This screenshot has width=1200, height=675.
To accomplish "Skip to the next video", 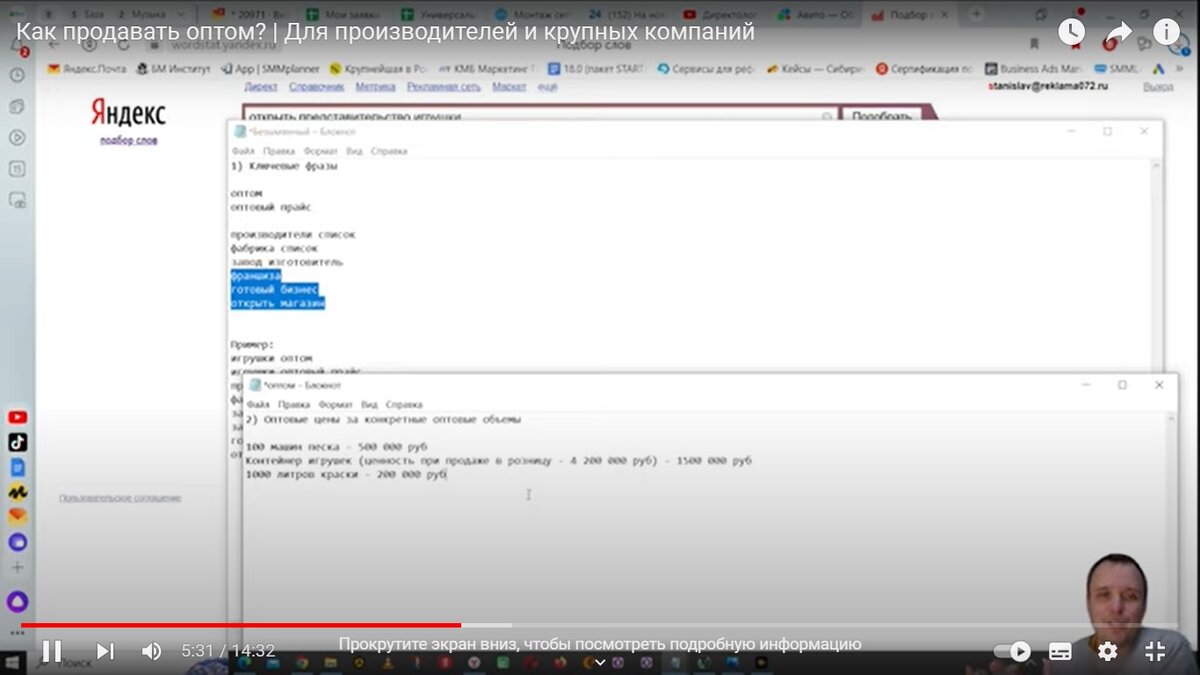I will (x=105, y=651).
